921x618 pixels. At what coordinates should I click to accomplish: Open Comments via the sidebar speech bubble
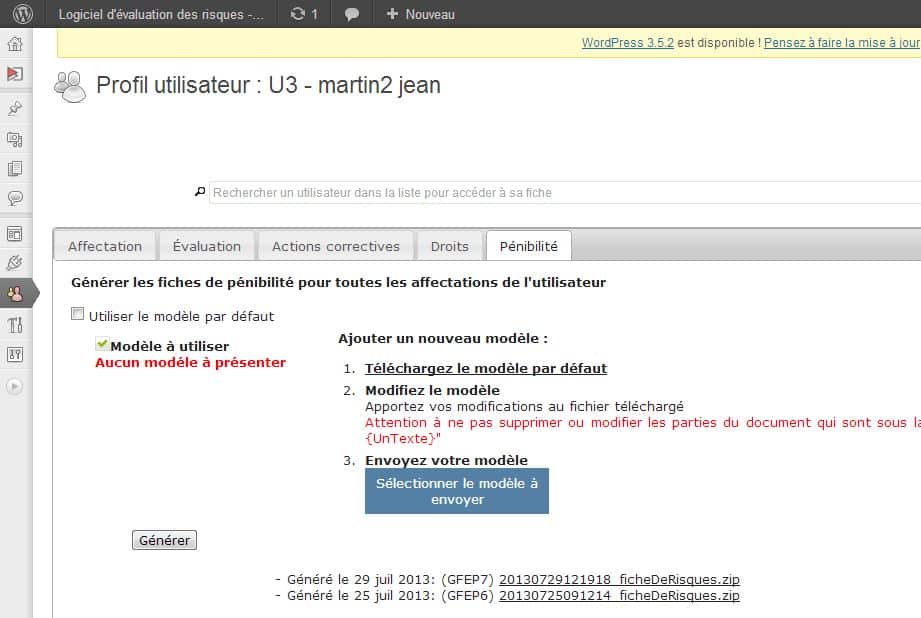tap(15, 198)
